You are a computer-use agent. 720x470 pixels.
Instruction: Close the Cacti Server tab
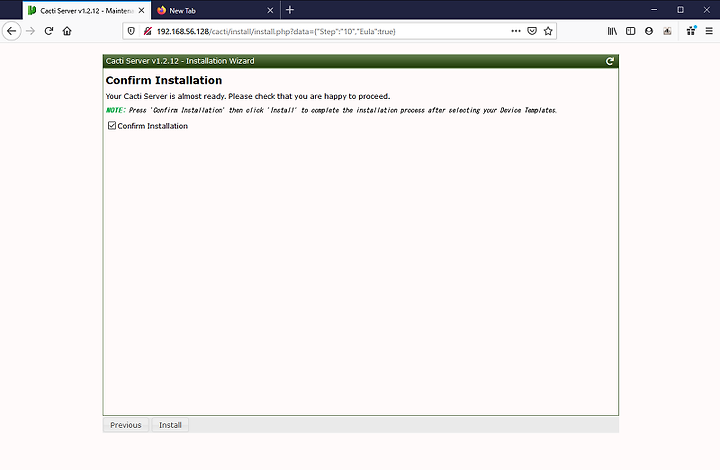click(x=142, y=10)
